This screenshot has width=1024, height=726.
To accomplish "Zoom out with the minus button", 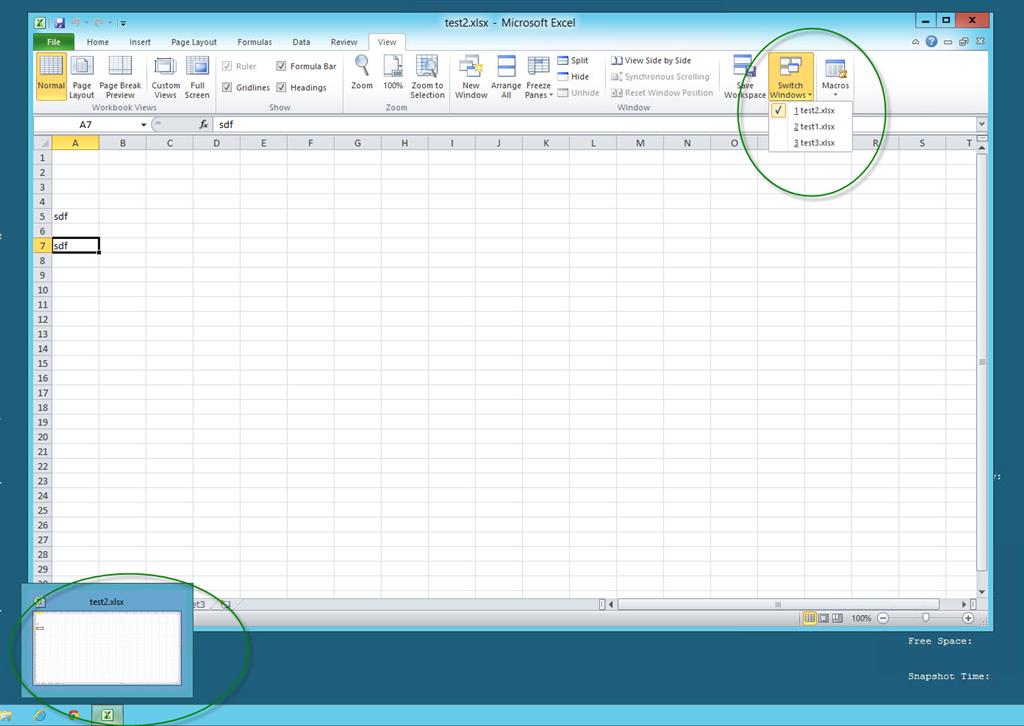I will [x=883, y=618].
